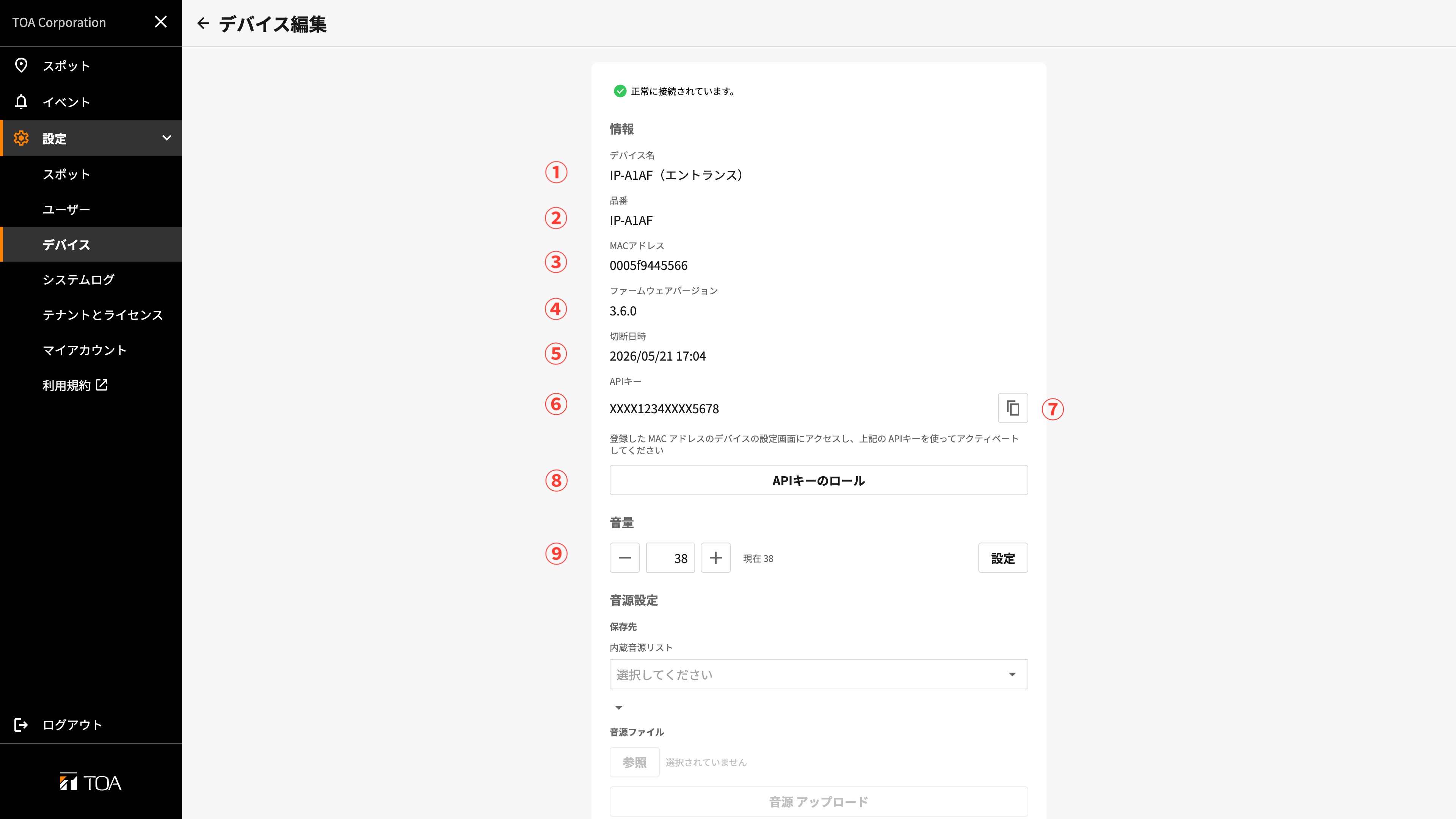
Task: Open the top-level スポット menu item
Action: pyautogui.click(x=91, y=66)
